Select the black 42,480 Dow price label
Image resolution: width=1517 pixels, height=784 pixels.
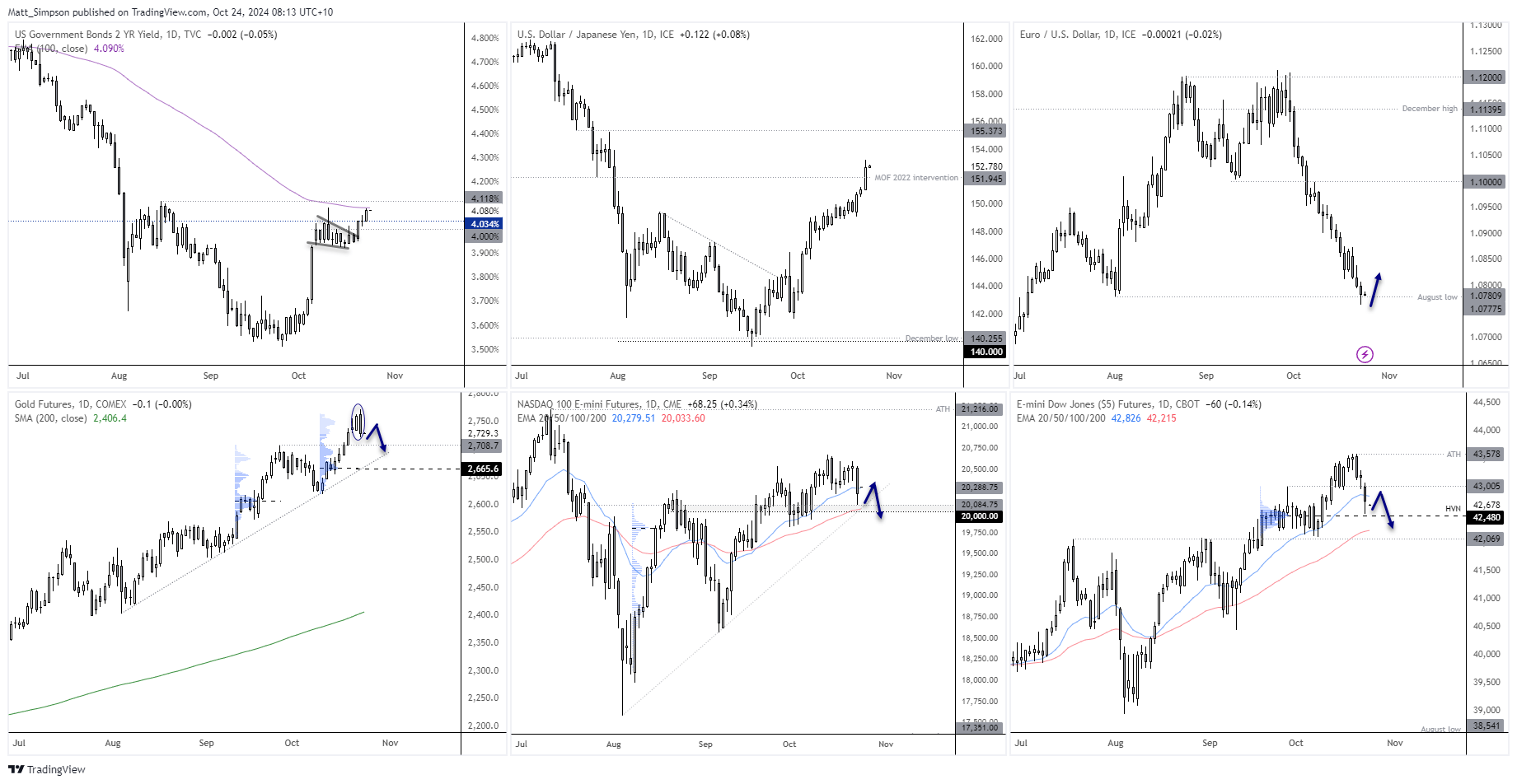click(1487, 517)
